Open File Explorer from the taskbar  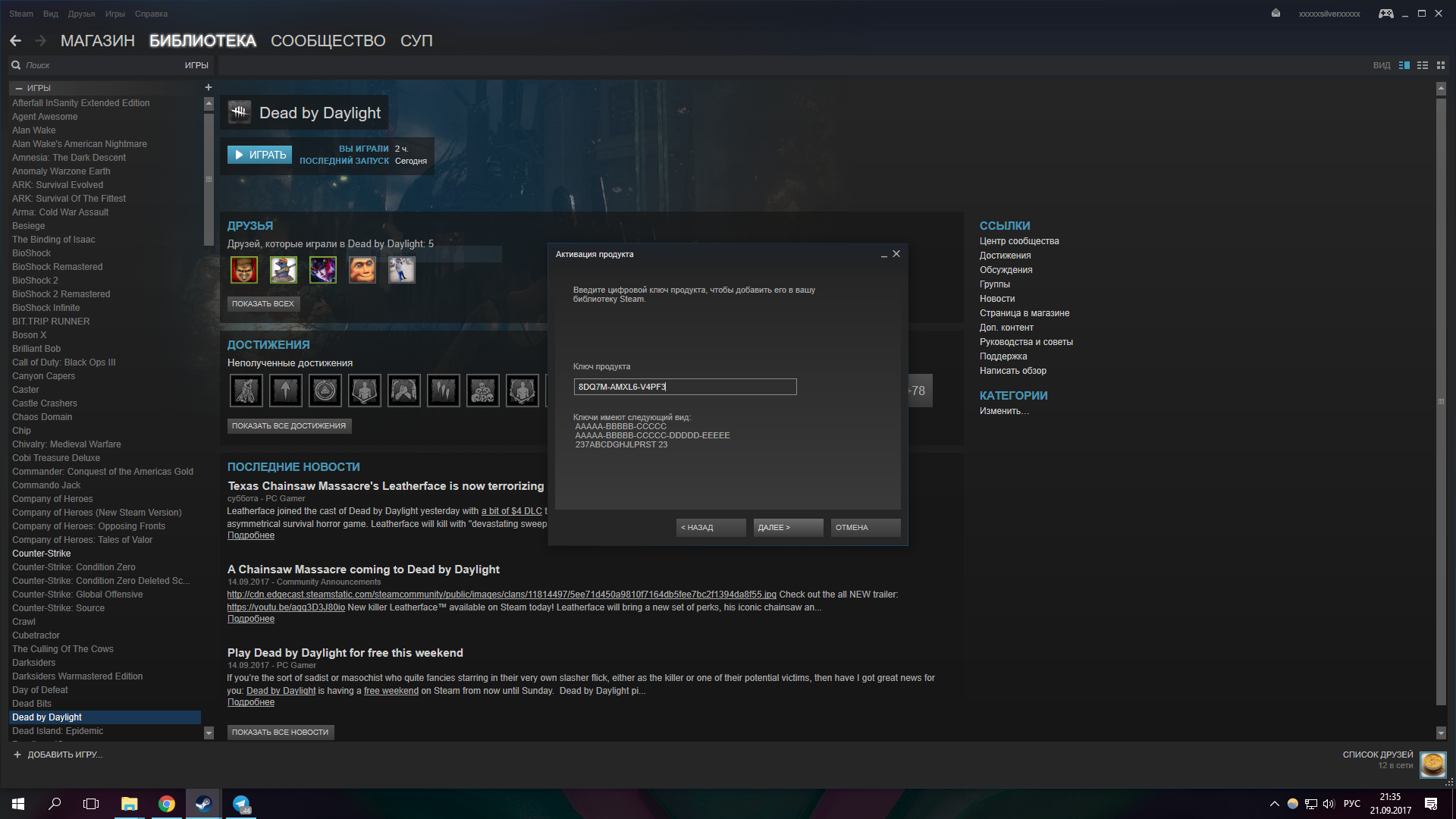[130, 804]
